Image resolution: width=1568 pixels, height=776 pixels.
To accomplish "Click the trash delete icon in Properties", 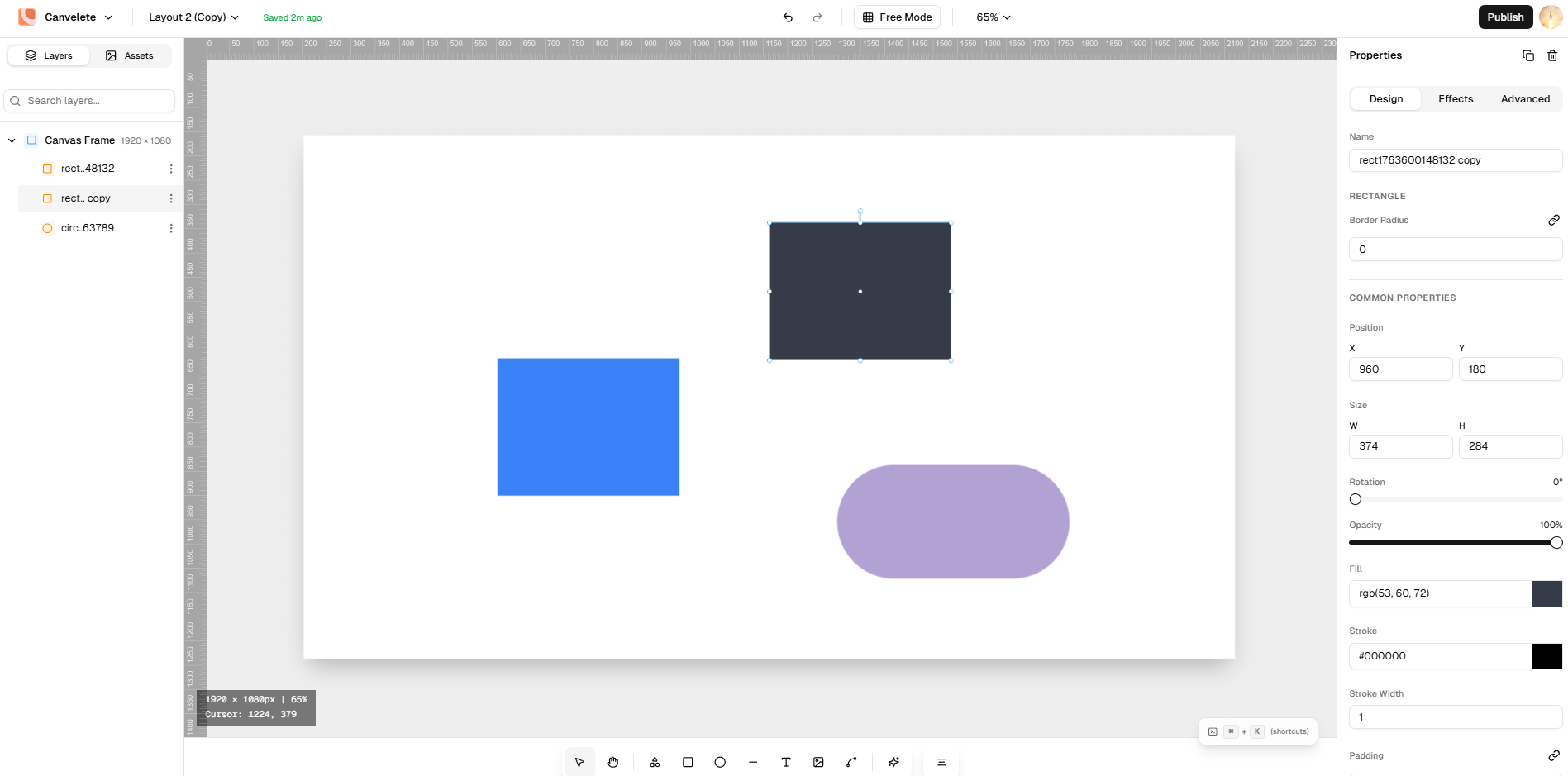I will point(1552,55).
